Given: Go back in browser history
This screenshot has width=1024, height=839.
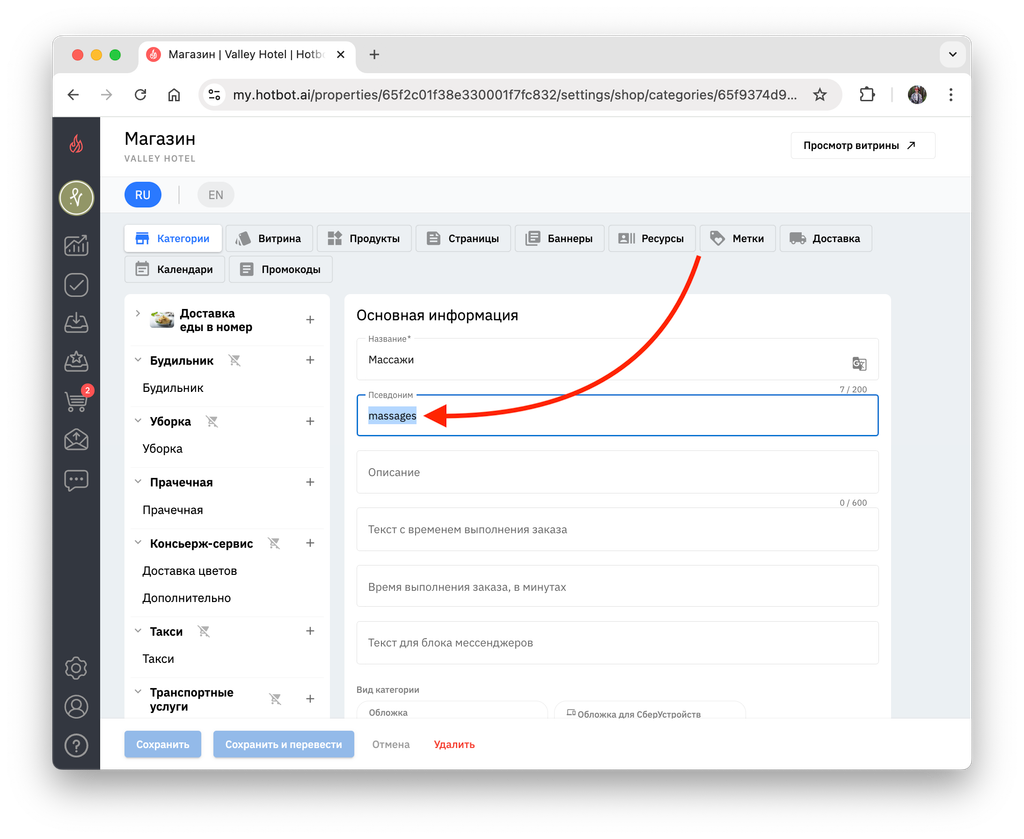Looking at the screenshot, I should click(73, 95).
